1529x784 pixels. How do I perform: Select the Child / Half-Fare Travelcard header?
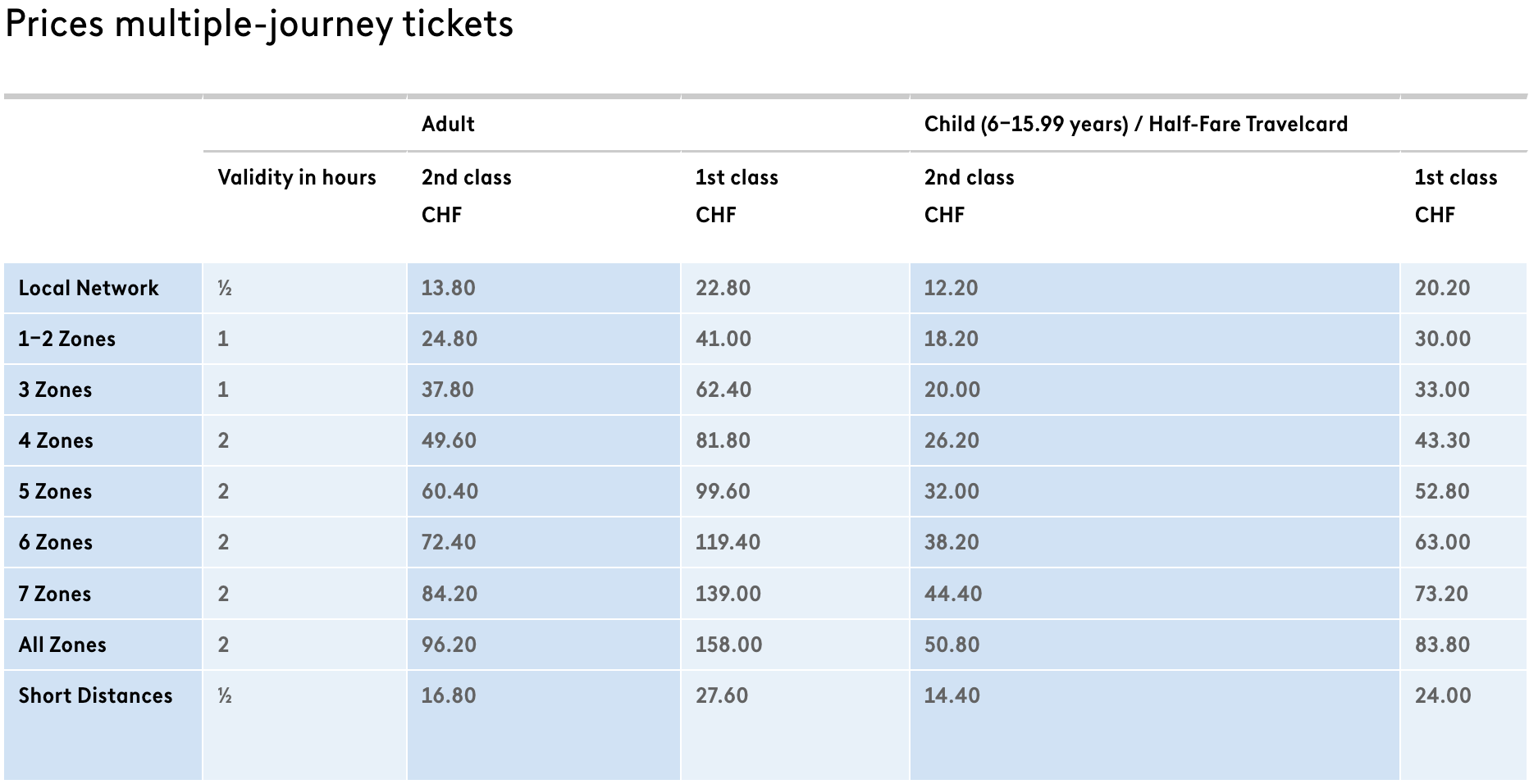coord(1135,124)
